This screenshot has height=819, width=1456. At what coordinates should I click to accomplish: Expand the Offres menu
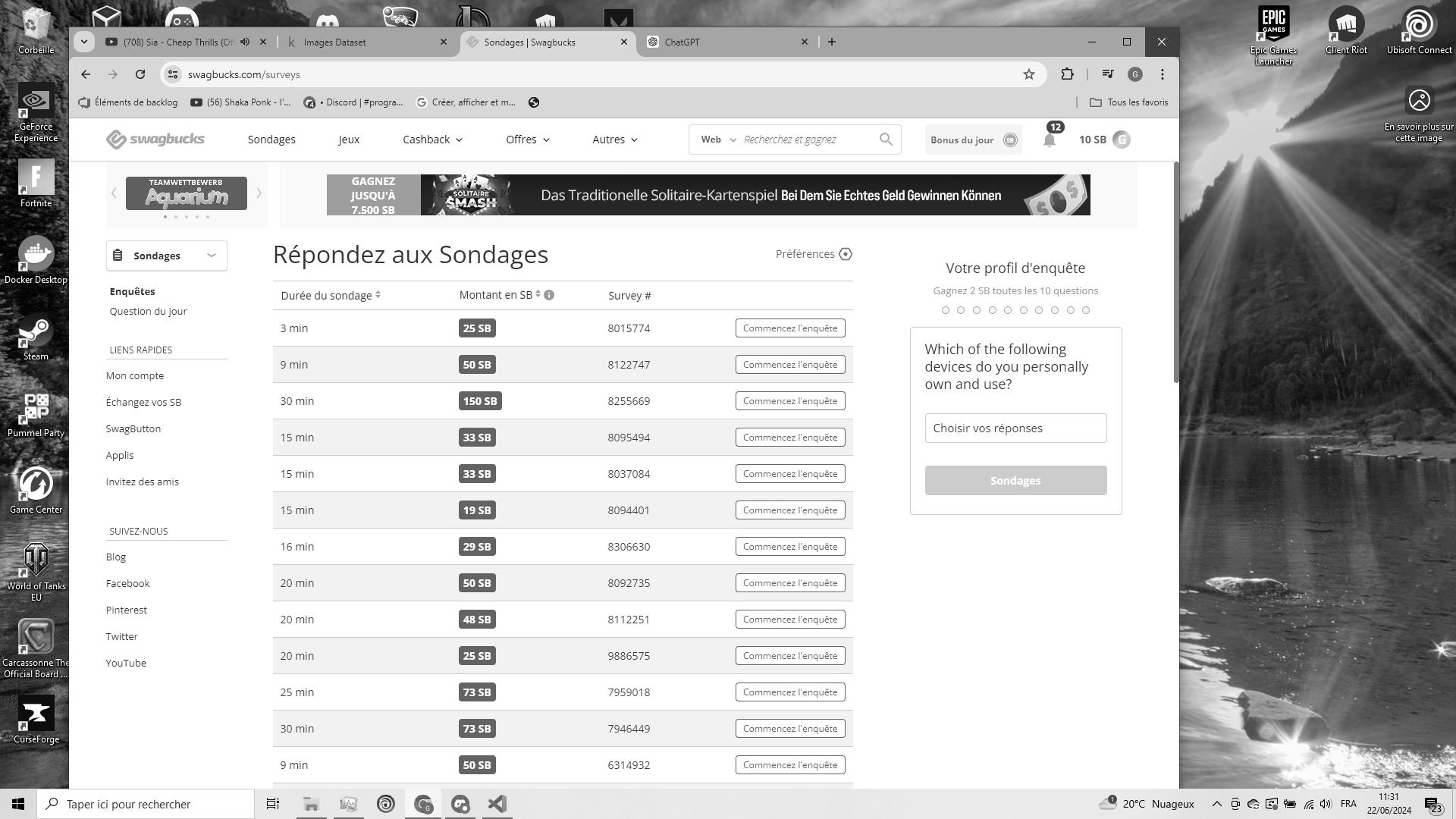pyautogui.click(x=528, y=140)
